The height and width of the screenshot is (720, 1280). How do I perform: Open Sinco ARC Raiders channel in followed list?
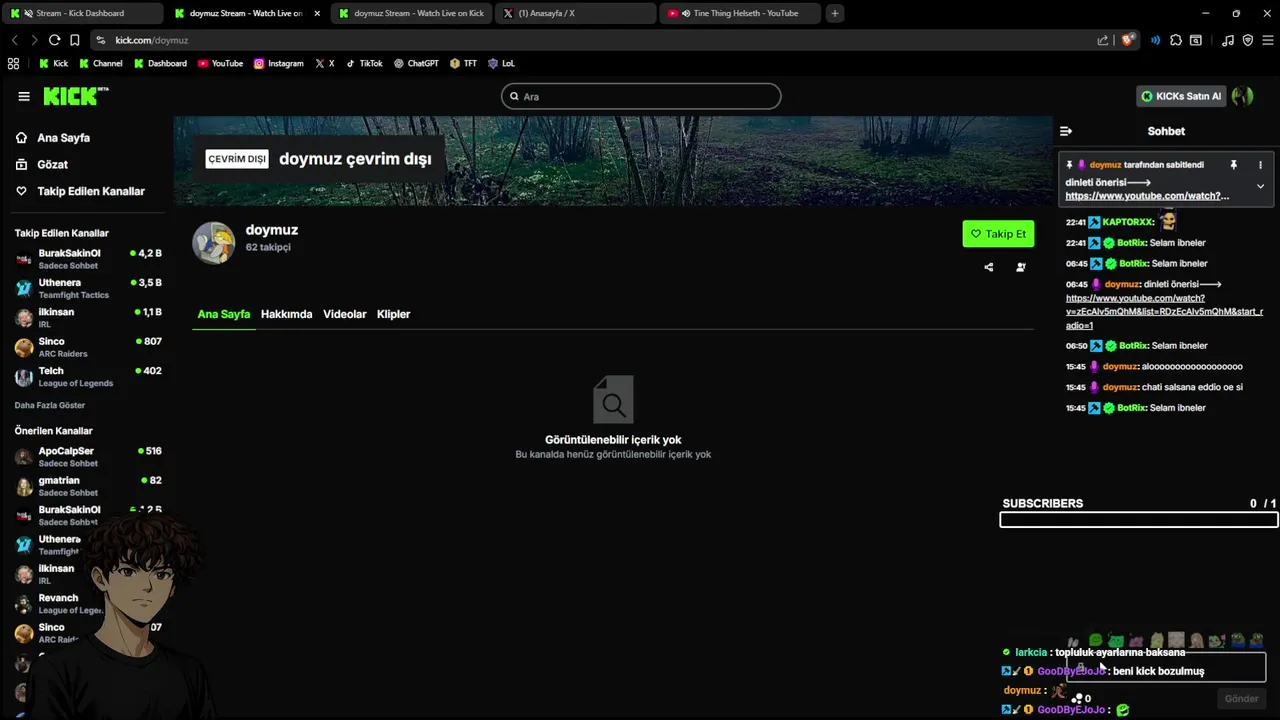coord(88,347)
